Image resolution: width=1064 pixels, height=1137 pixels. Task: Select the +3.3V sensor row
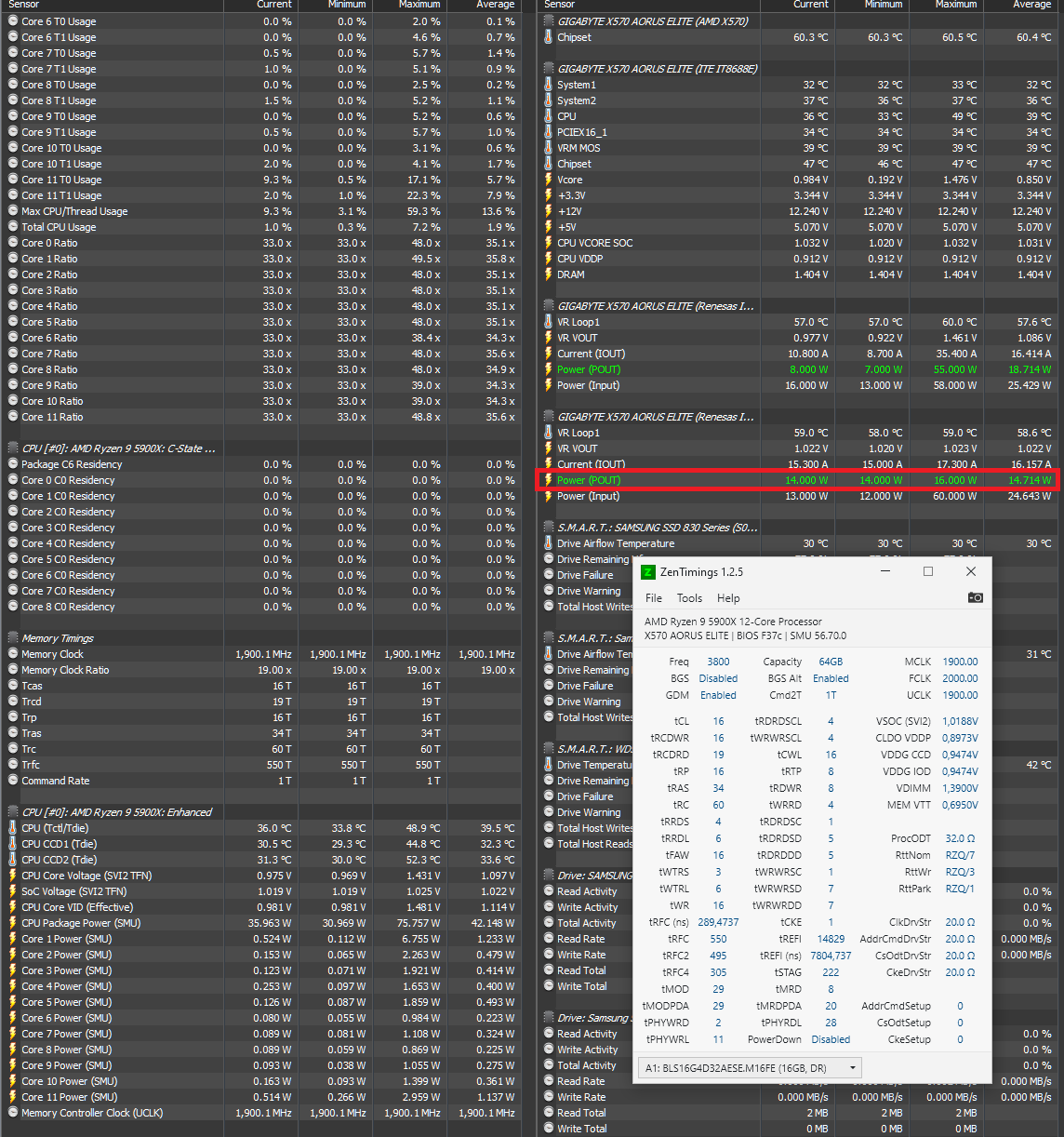pos(799,195)
